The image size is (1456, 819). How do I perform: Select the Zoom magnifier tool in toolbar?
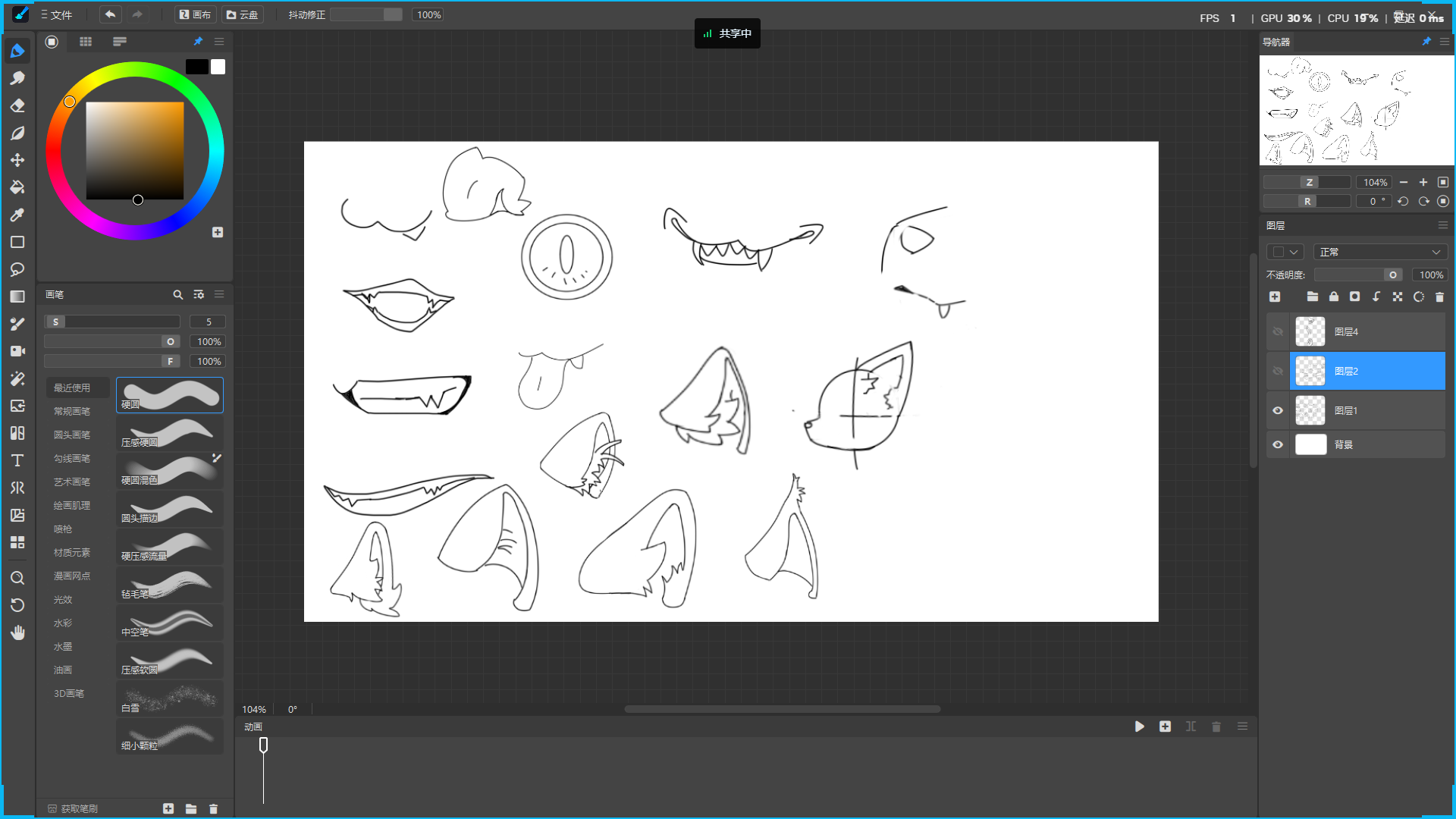point(17,578)
